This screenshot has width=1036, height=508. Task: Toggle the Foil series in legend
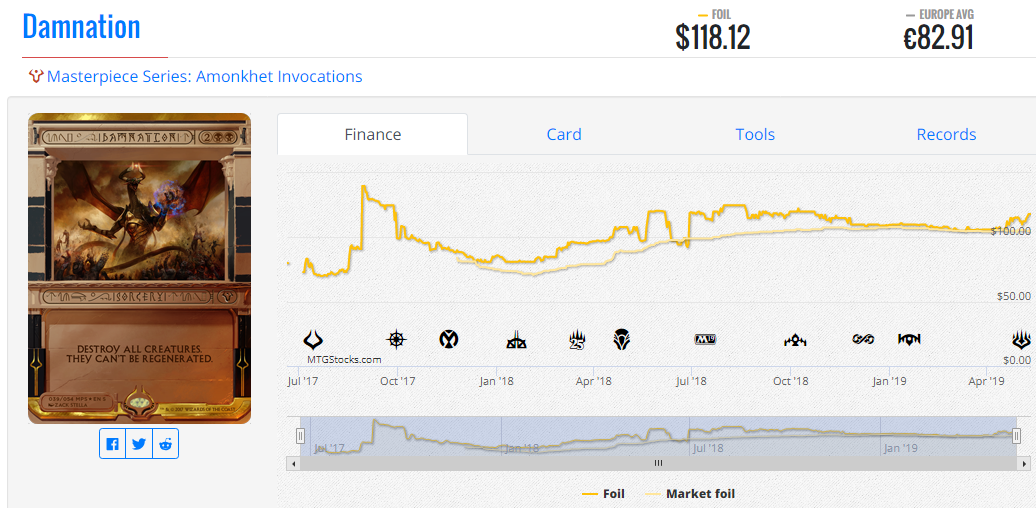pos(603,493)
